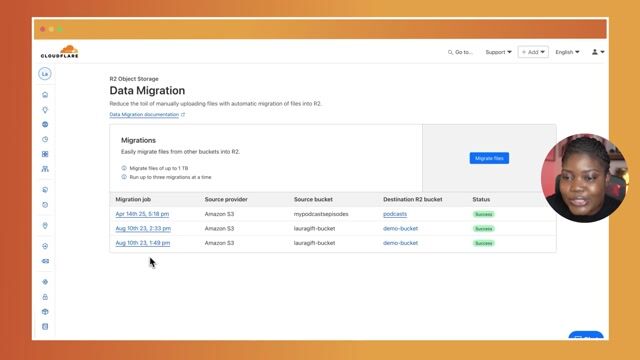
Task: Click the "Go to..." search field
Action: click(x=460, y=52)
